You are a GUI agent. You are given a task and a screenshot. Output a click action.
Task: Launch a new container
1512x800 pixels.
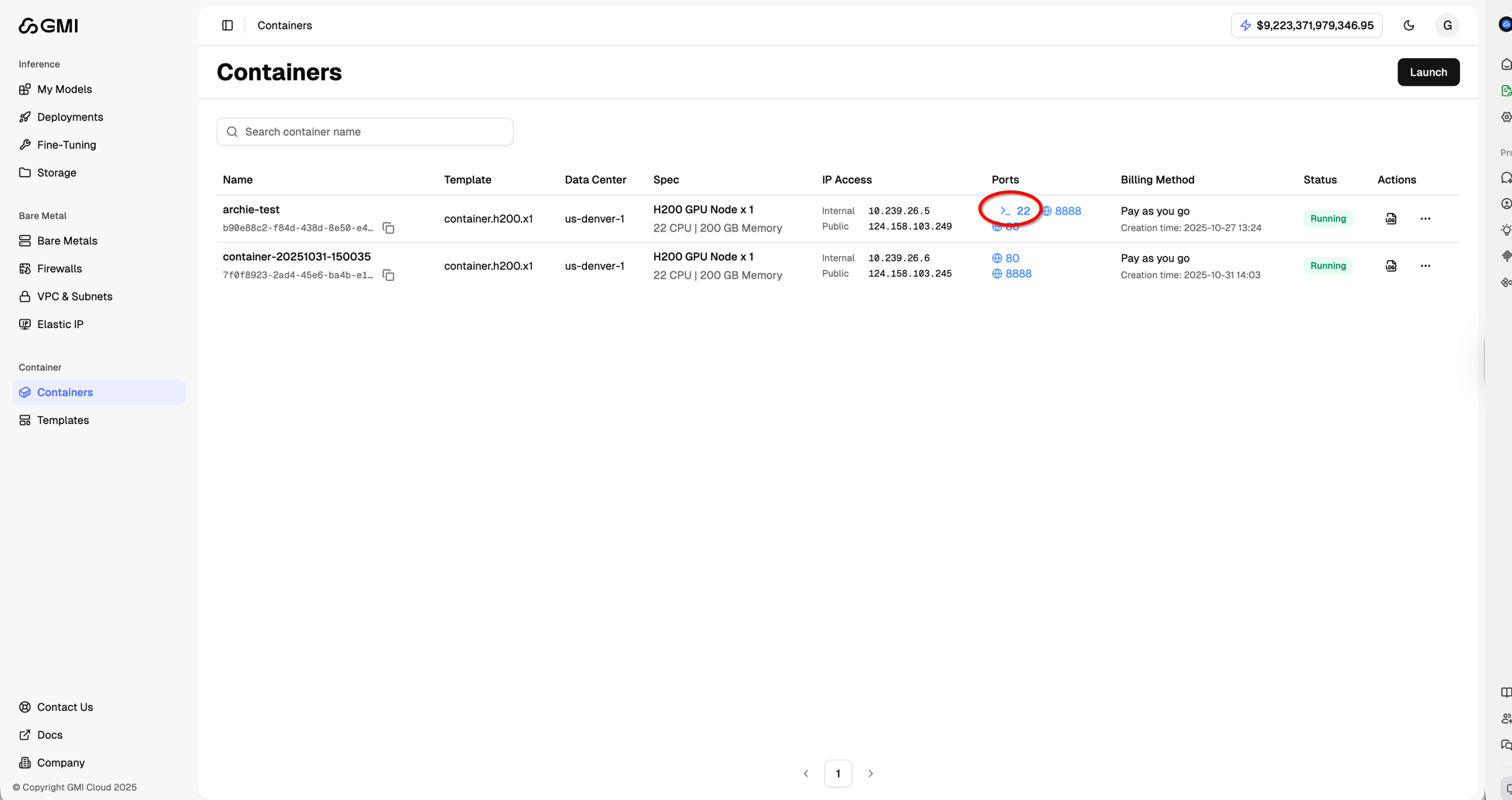[x=1428, y=72]
